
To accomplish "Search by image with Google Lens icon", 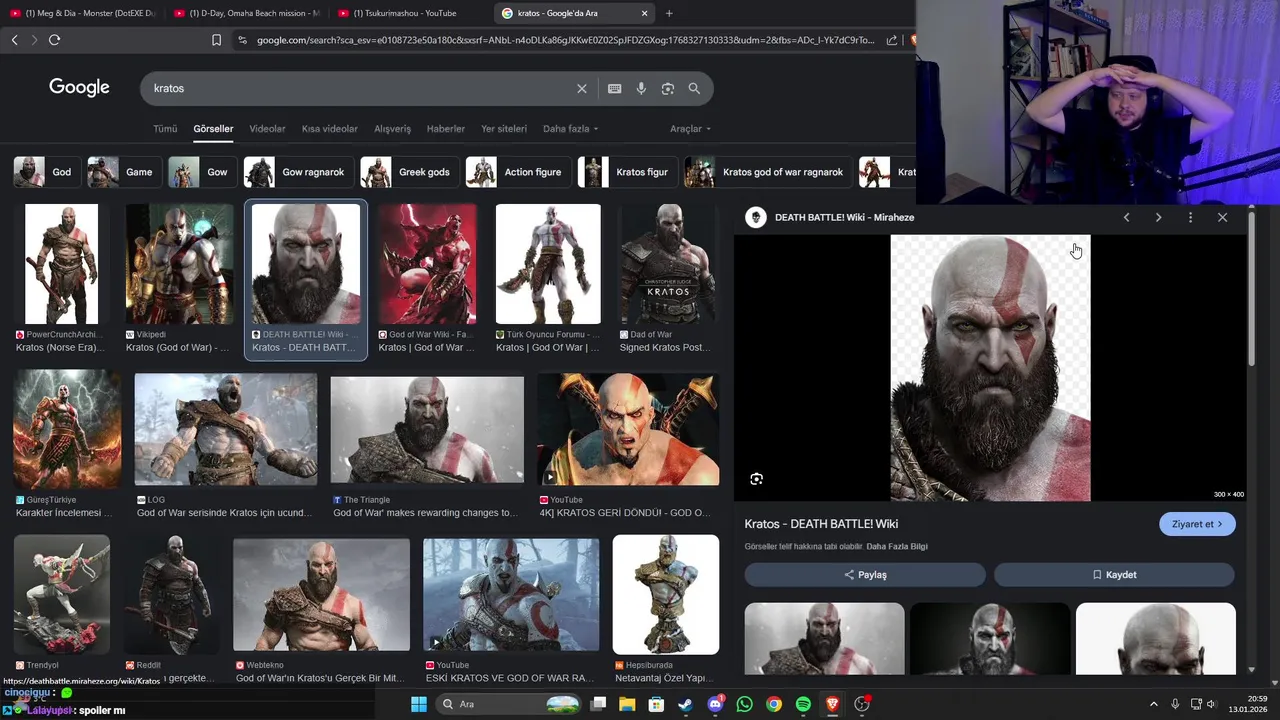I will coord(668,88).
